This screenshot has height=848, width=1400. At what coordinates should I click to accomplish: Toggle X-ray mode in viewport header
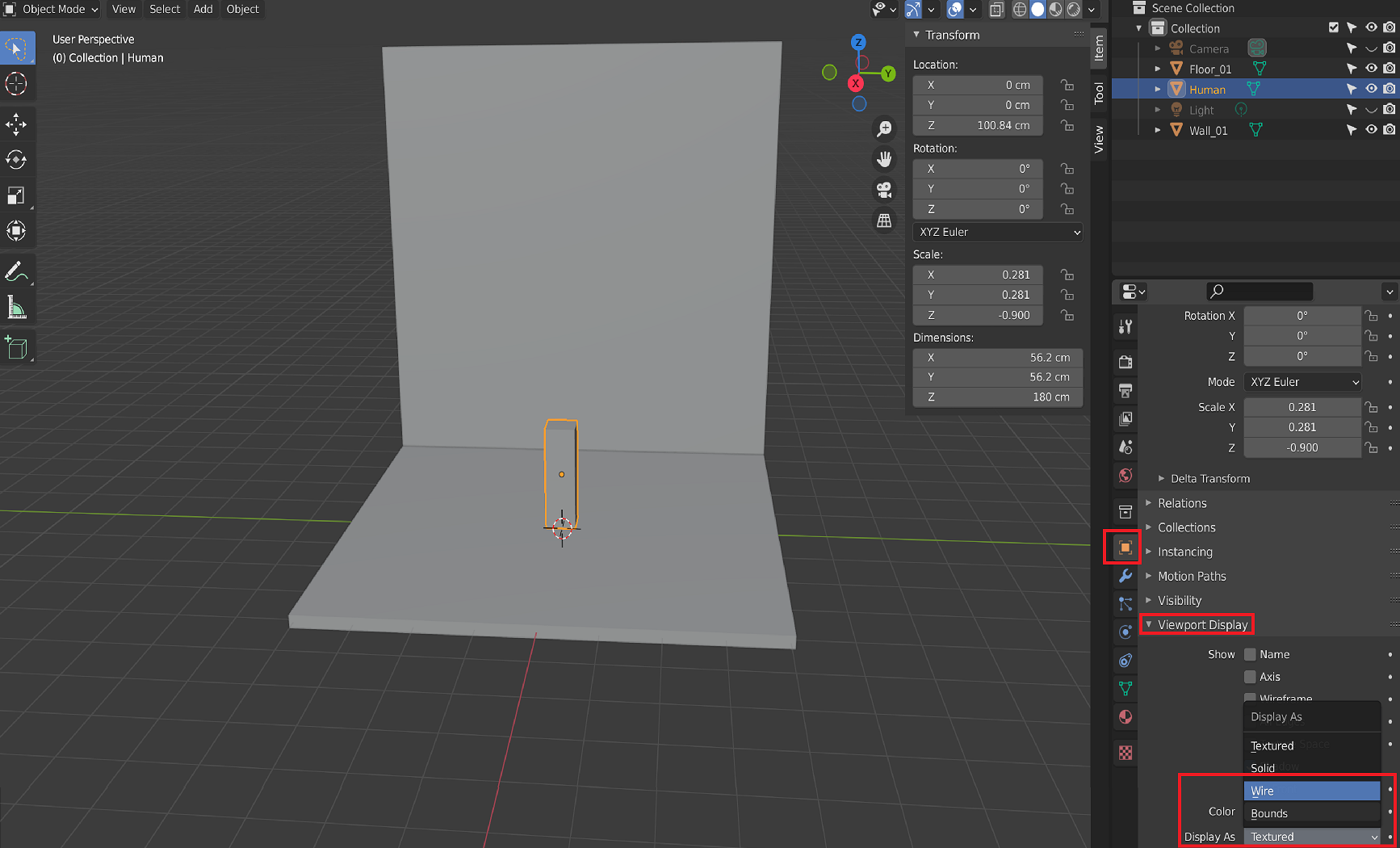click(x=996, y=10)
